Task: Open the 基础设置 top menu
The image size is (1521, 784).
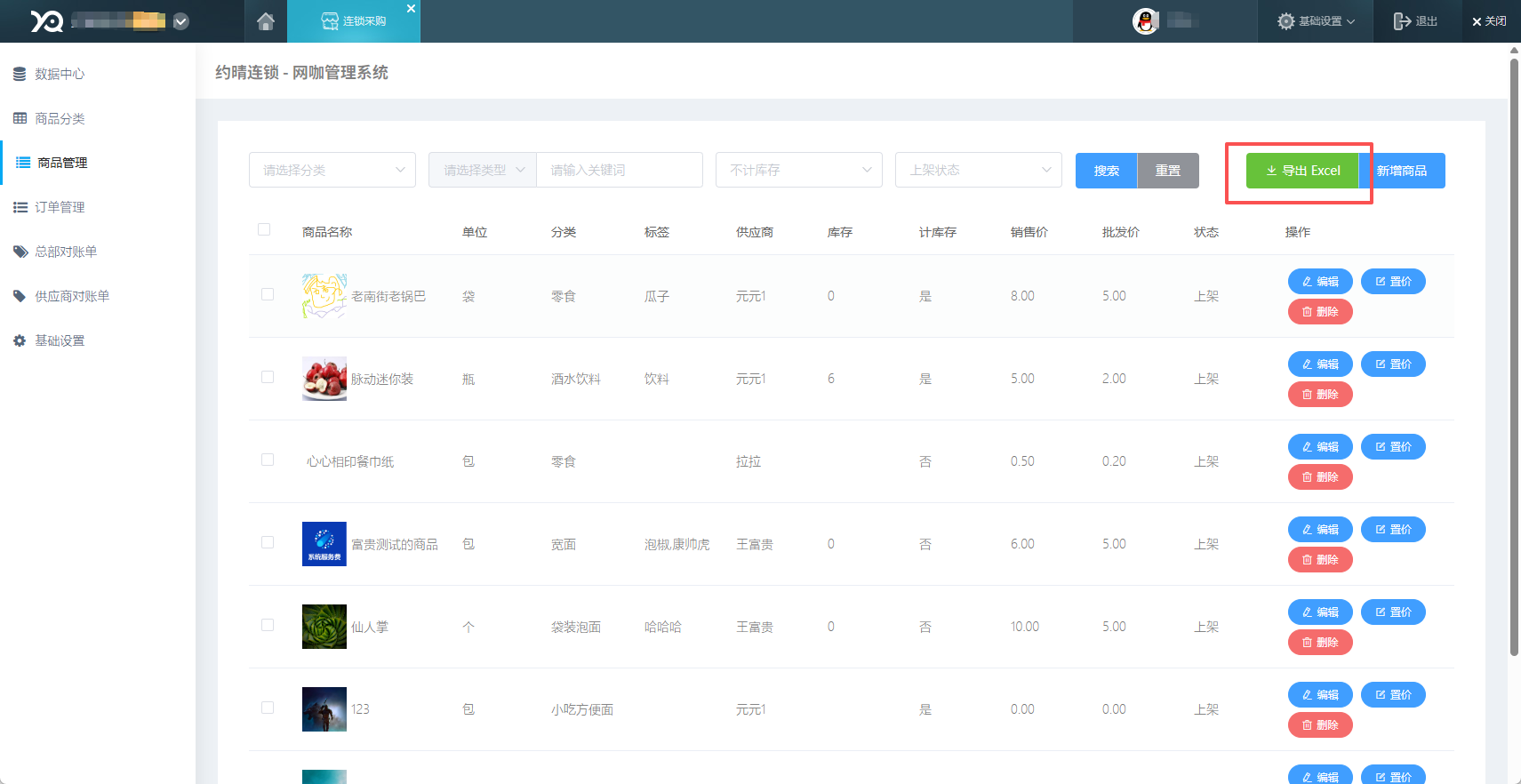Action: [x=1316, y=21]
